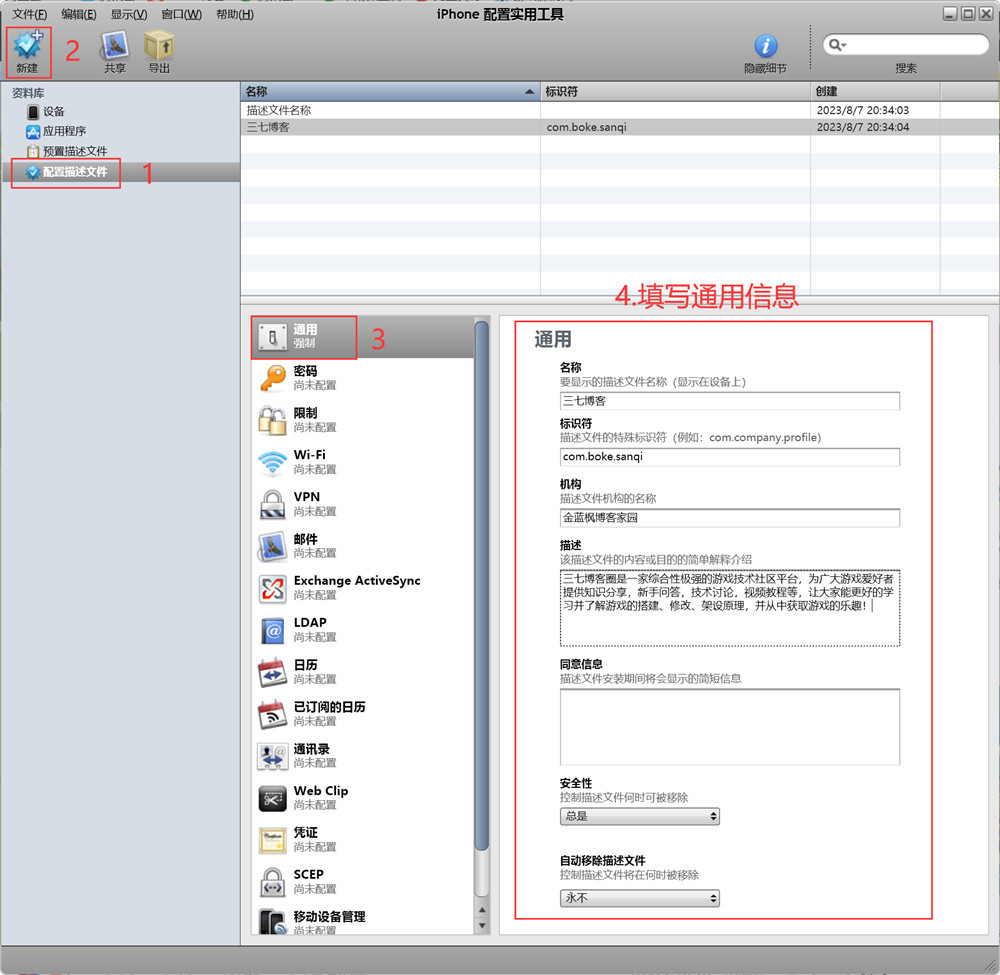This screenshot has height=975, width=1000.
Task: Click the 共享 (Share) toolbar icon
Action: (x=115, y=47)
